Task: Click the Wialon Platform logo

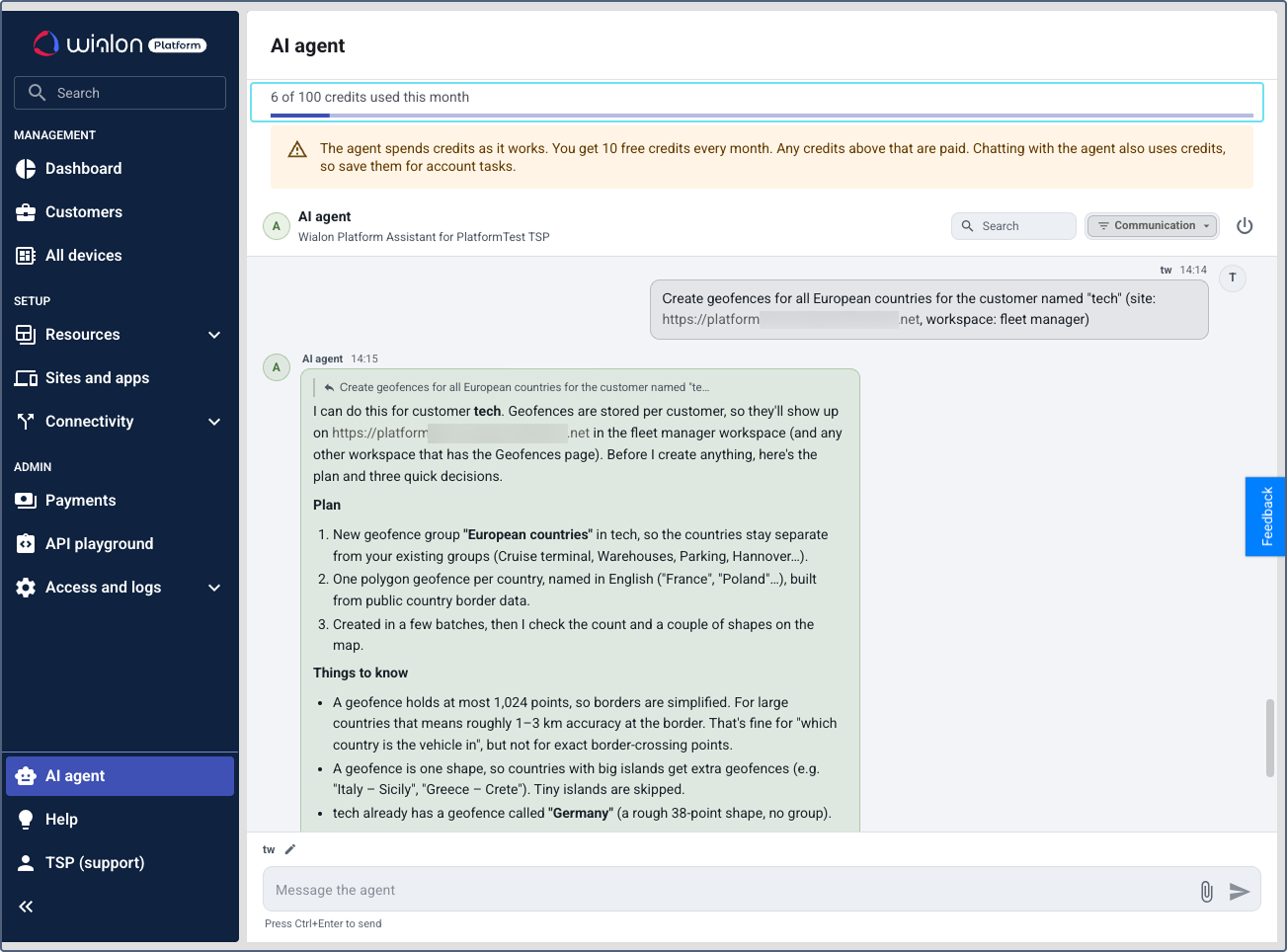Action: [120, 44]
